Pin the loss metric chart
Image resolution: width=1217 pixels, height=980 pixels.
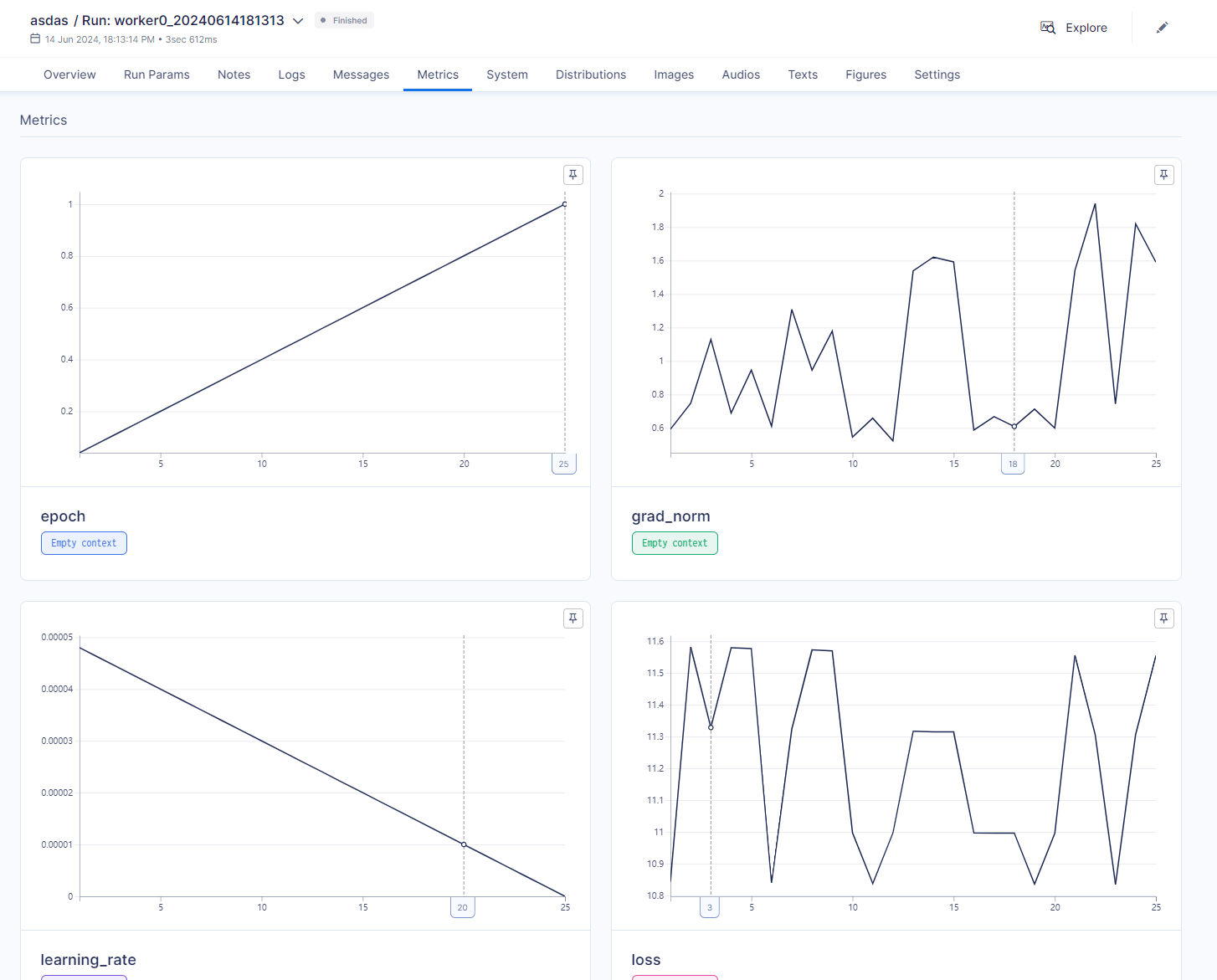(x=1163, y=618)
